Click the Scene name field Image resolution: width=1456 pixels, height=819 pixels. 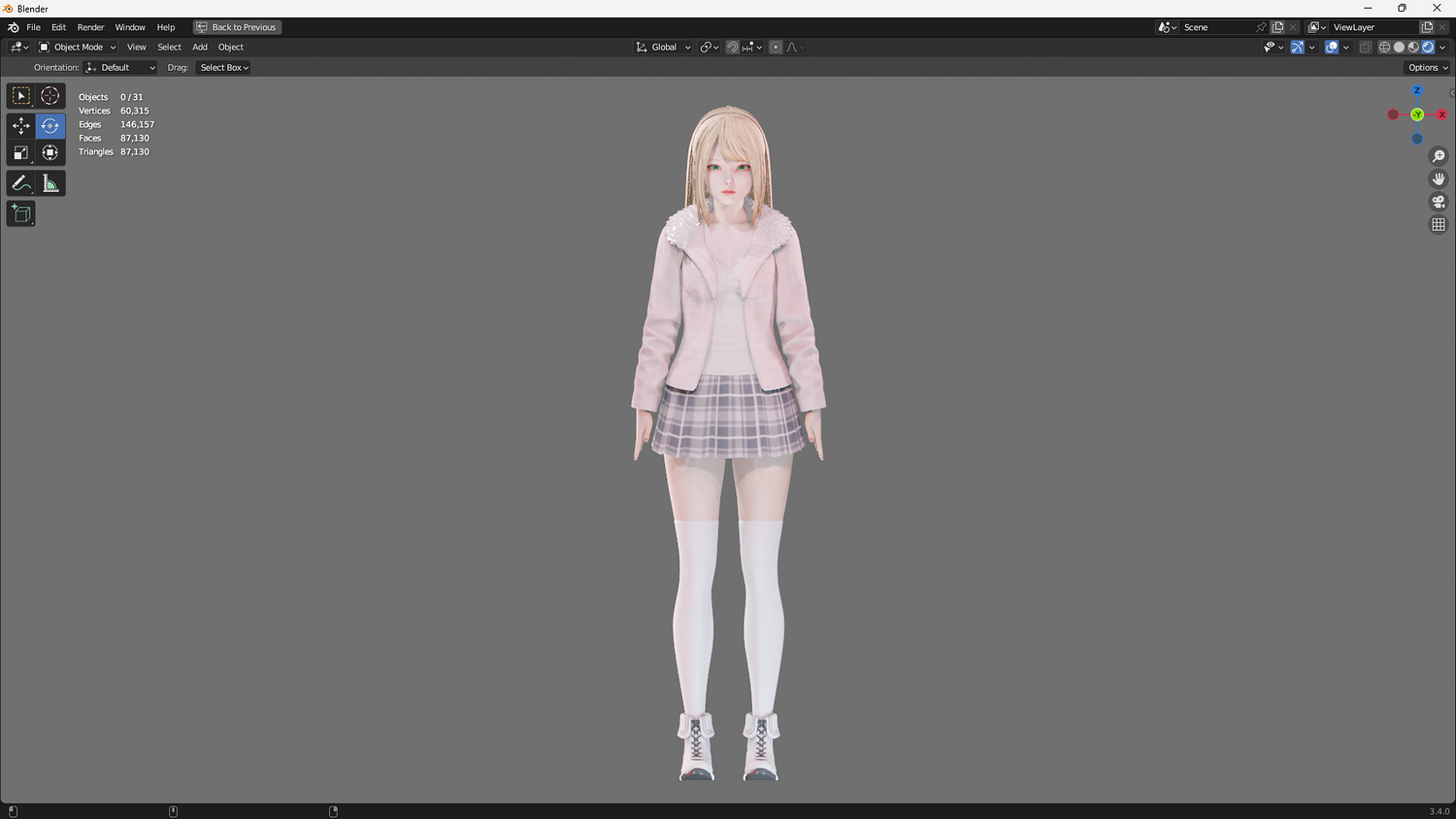(1217, 27)
